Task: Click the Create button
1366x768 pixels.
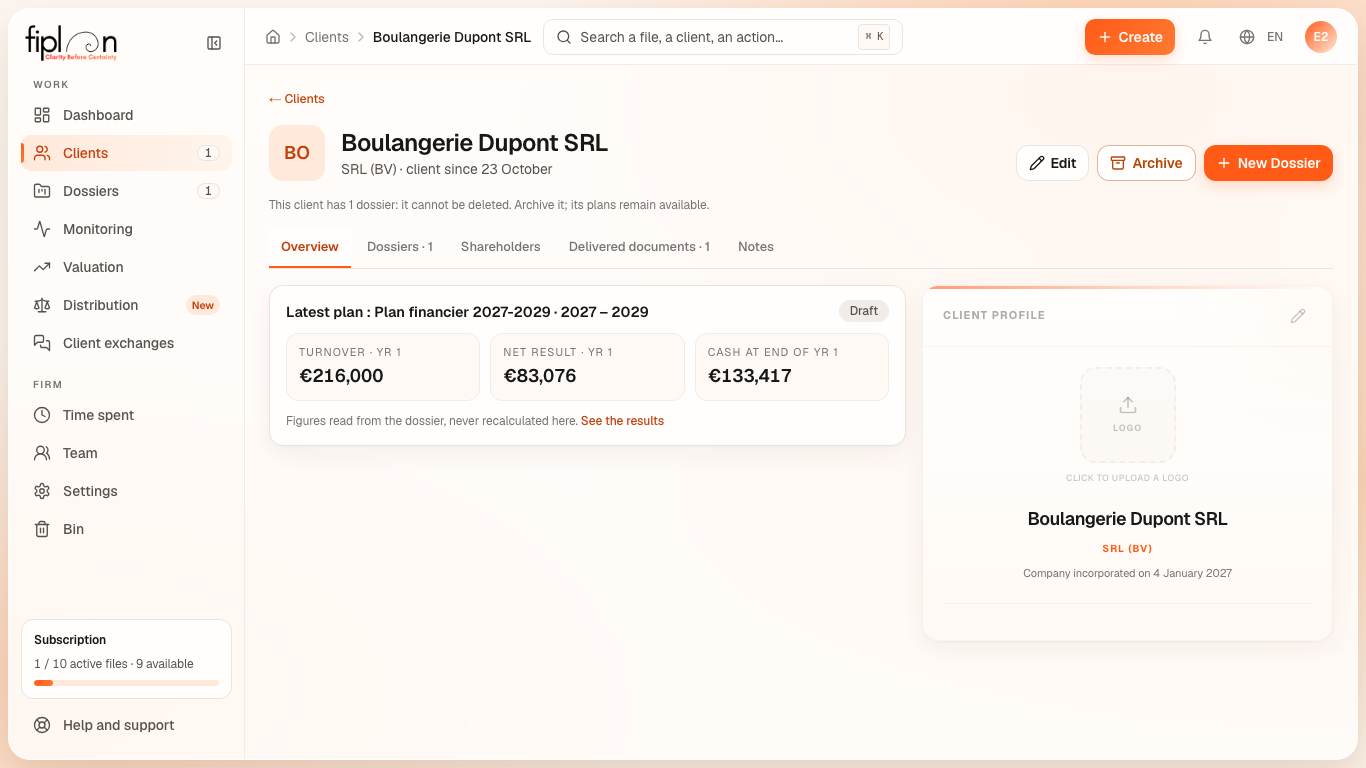Action: (1130, 37)
